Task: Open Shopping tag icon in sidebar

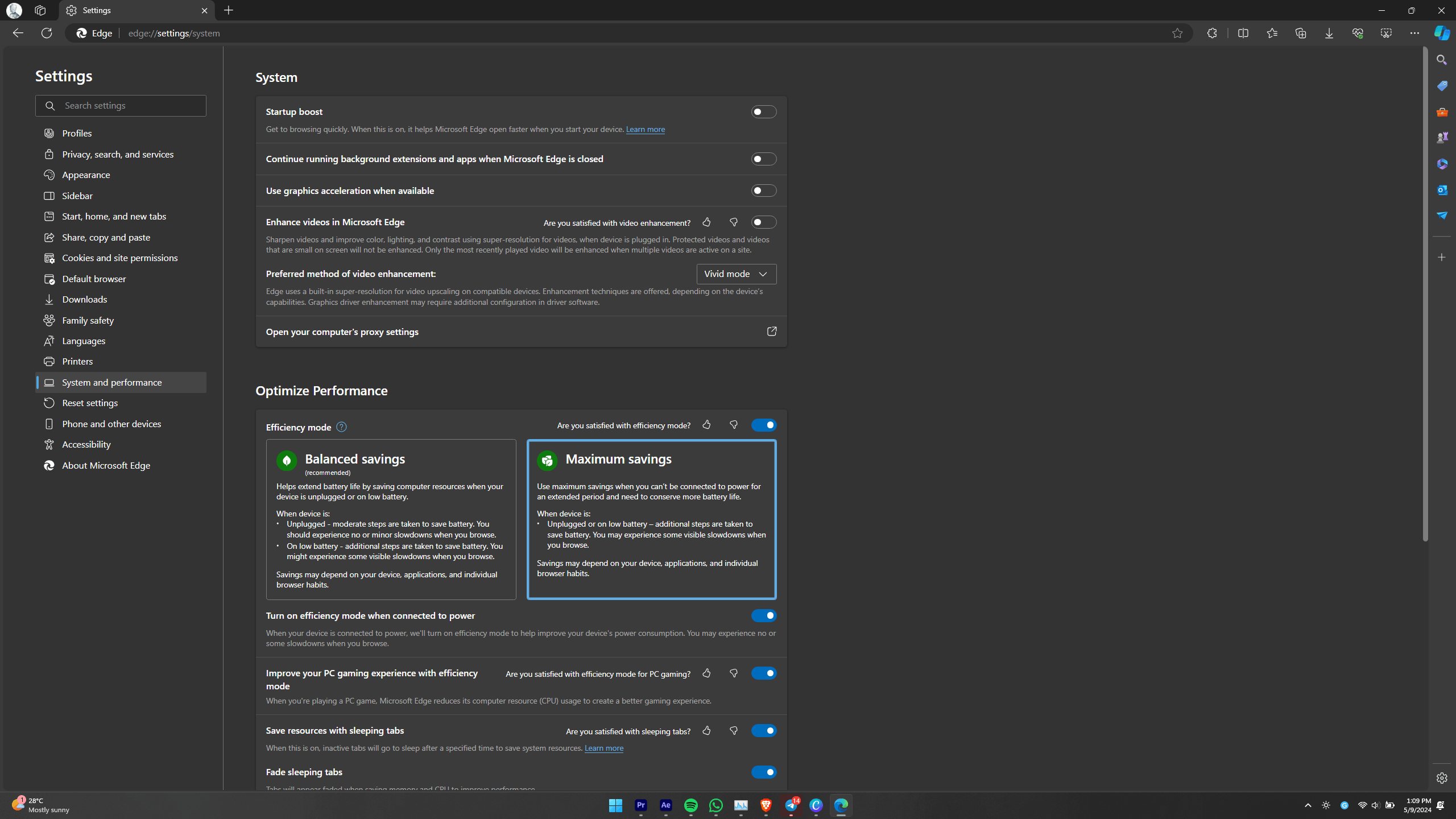Action: 1441,86
